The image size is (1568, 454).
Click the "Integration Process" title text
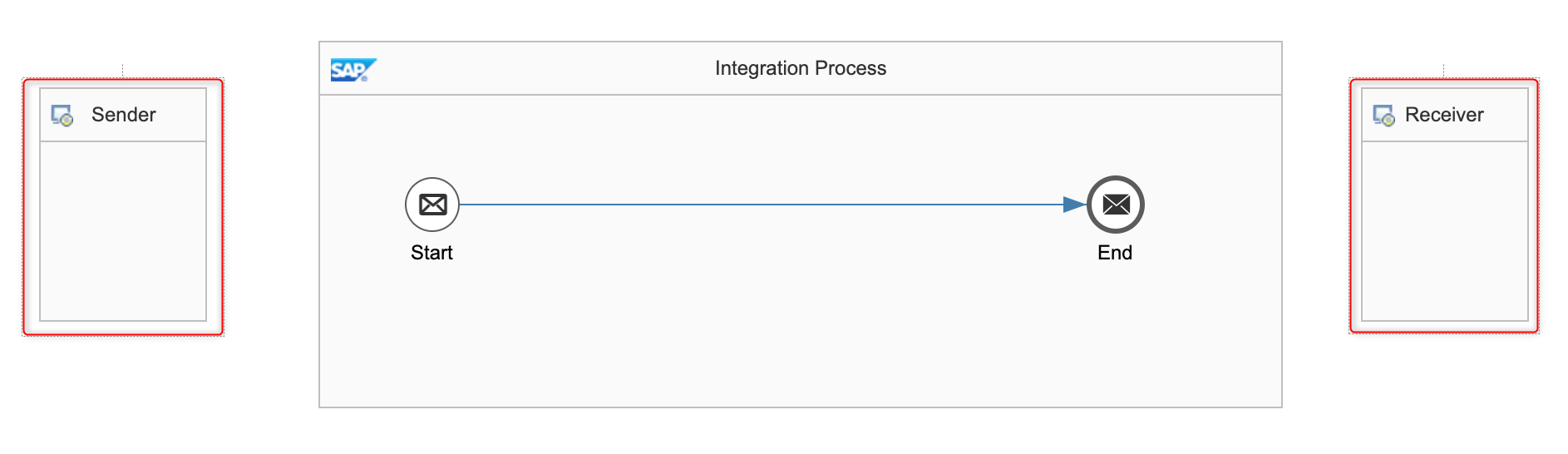[x=801, y=68]
